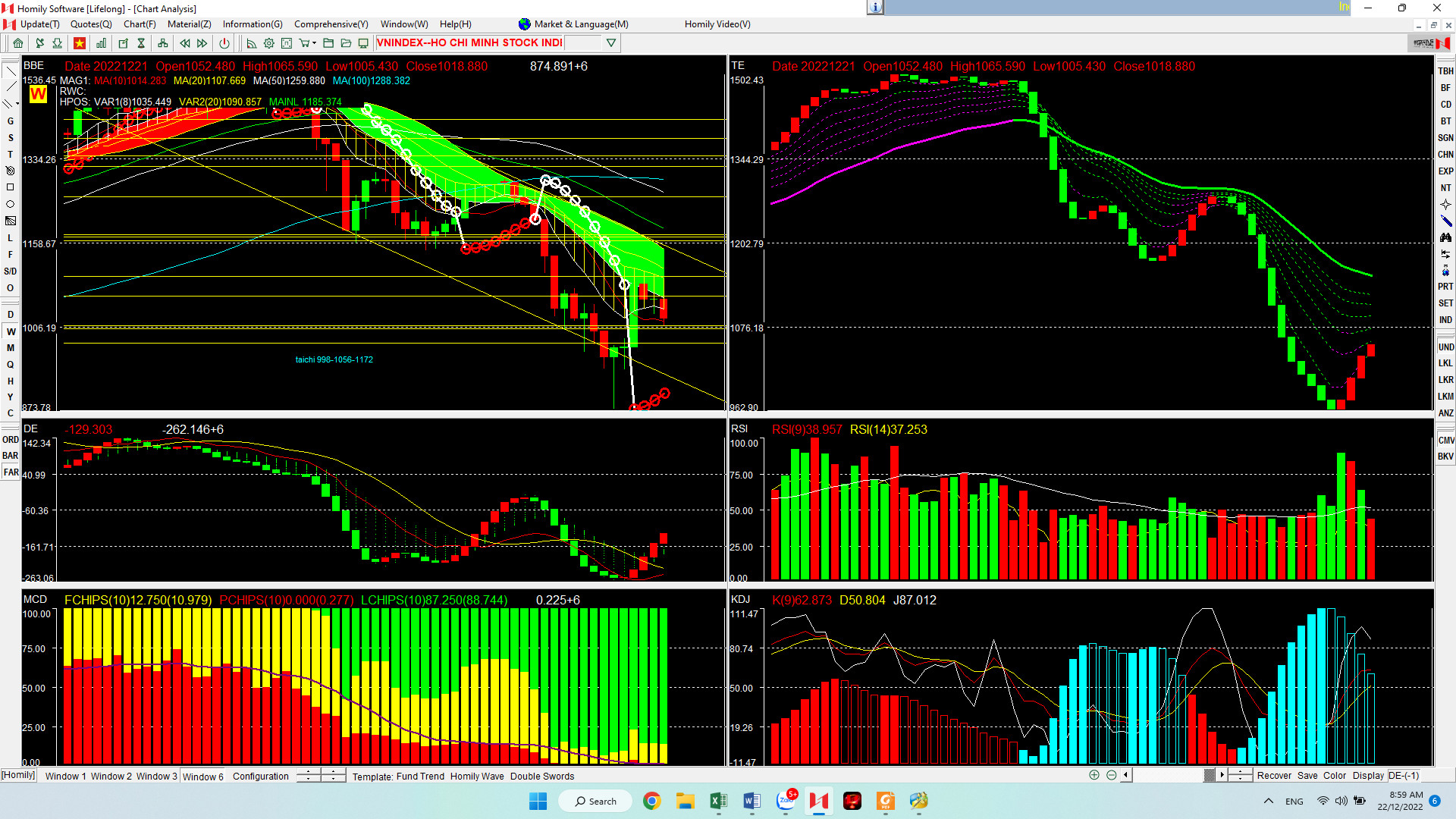Viewport: 1456px width, 819px height.
Task: Click the zoom-in plus circle icon
Action: [x=1094, y=775]
